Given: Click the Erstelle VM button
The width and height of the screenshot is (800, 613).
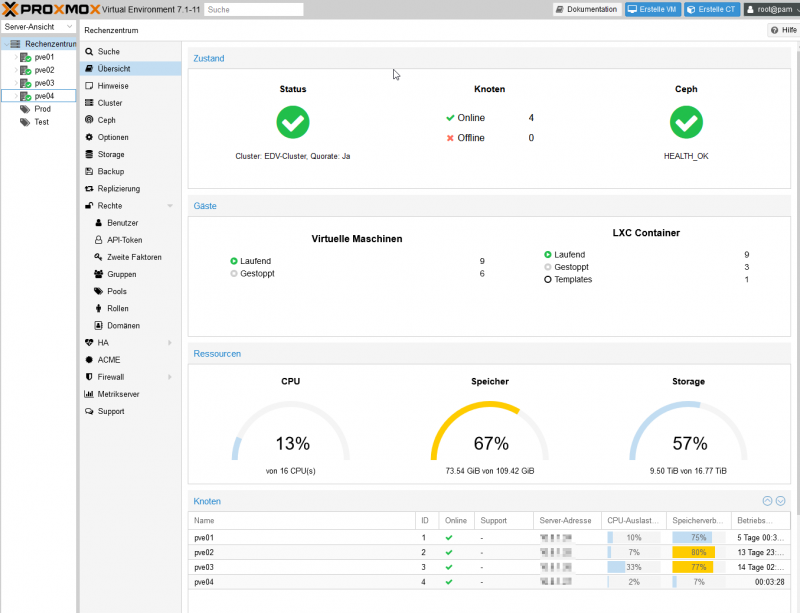Looking at the screenshot, I should (653, 9).
